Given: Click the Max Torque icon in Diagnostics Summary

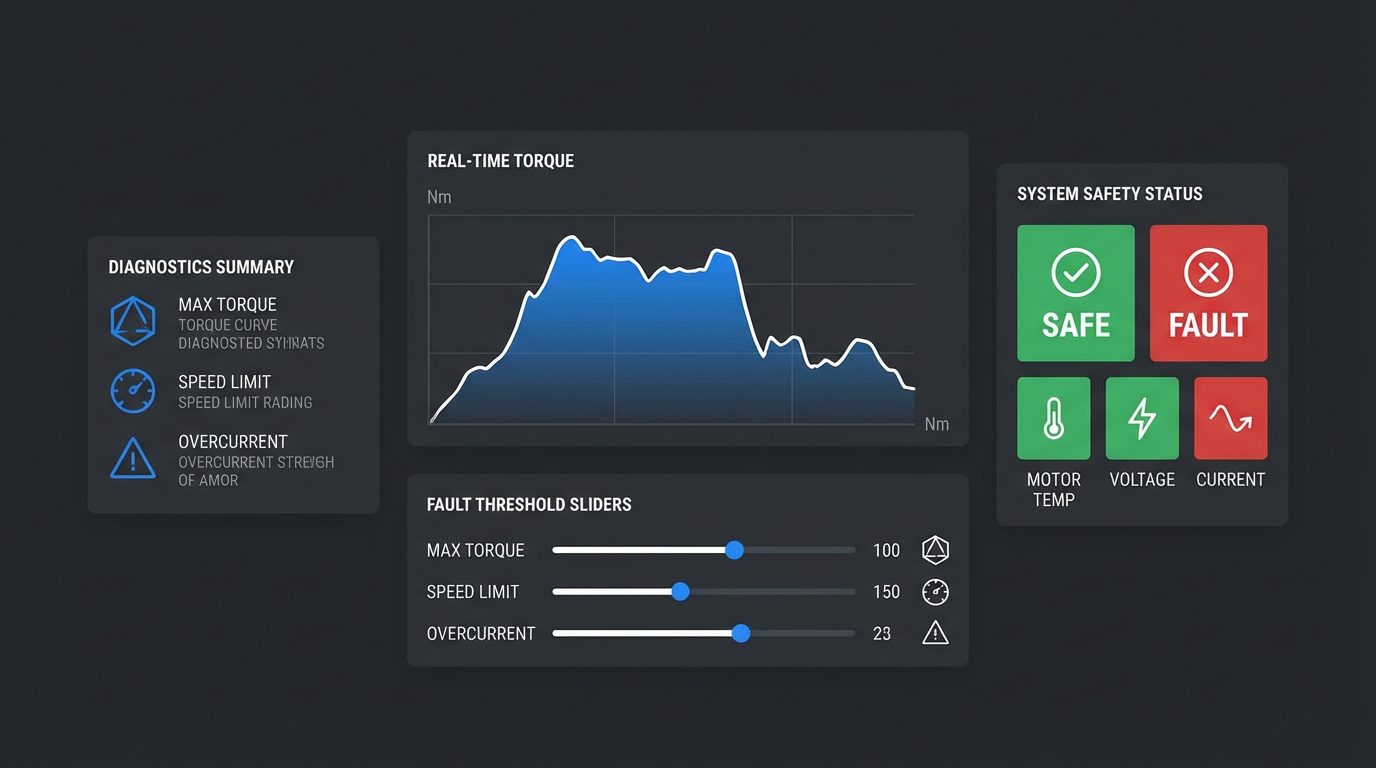Looking at the screenshot, I should (133, 321).
